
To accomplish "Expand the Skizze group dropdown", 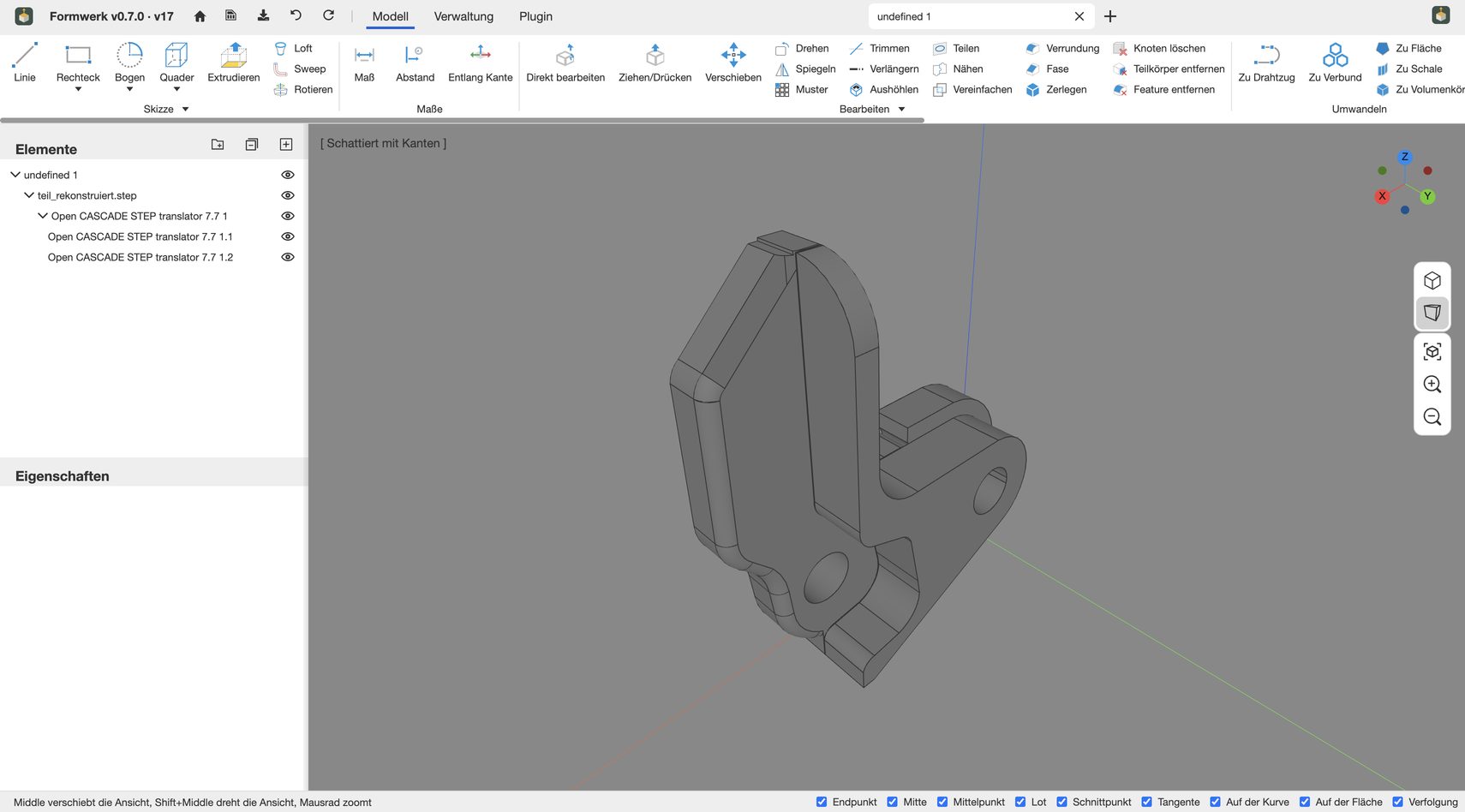I will tap(185, 110).
